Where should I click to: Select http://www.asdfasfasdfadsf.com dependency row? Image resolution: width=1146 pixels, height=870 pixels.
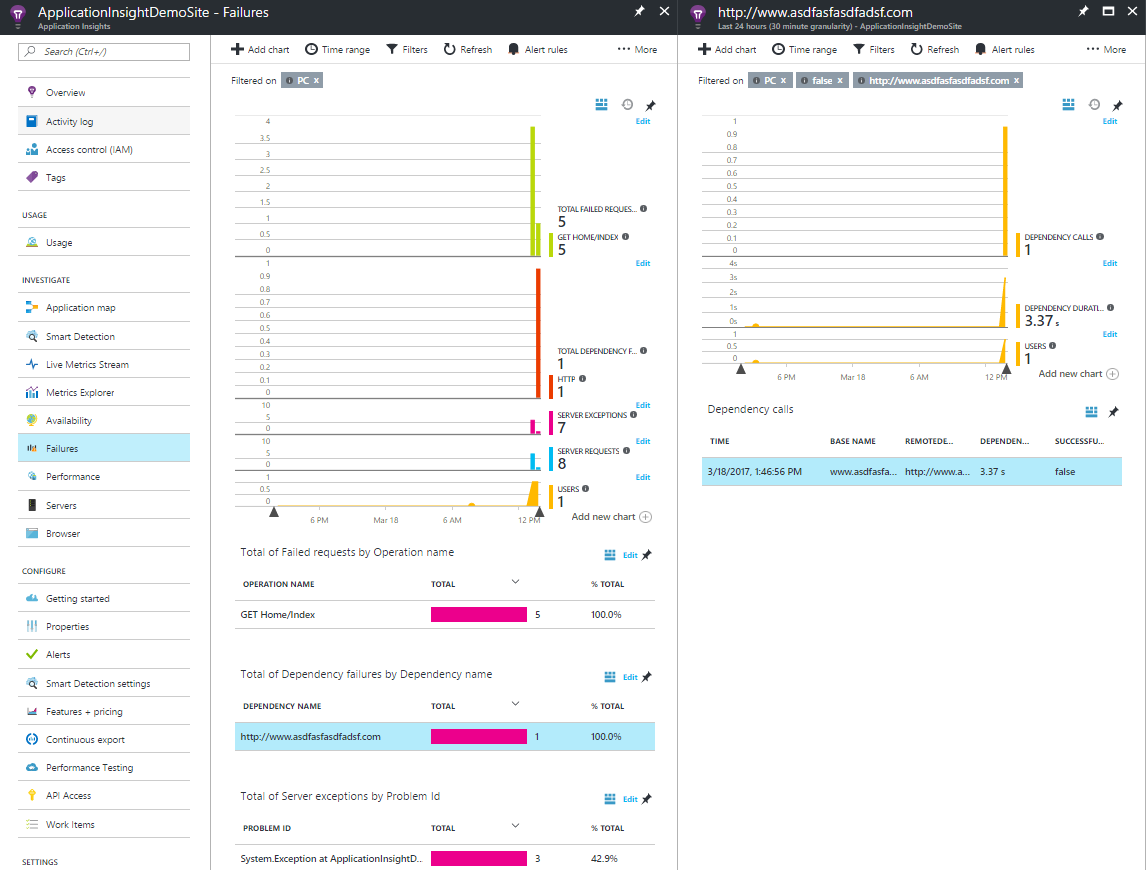tap(444, 736)
